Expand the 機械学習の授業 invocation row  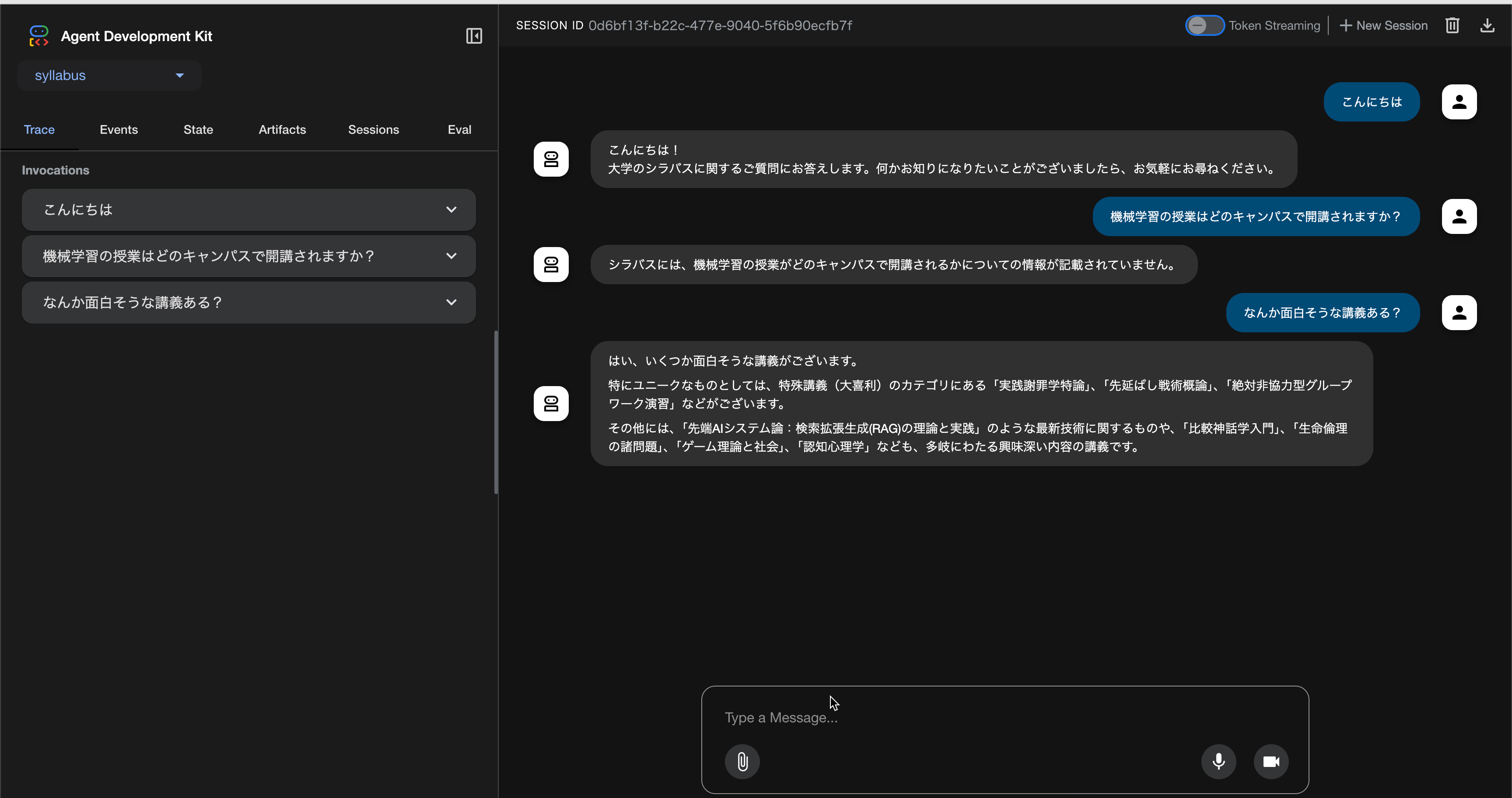248,256
